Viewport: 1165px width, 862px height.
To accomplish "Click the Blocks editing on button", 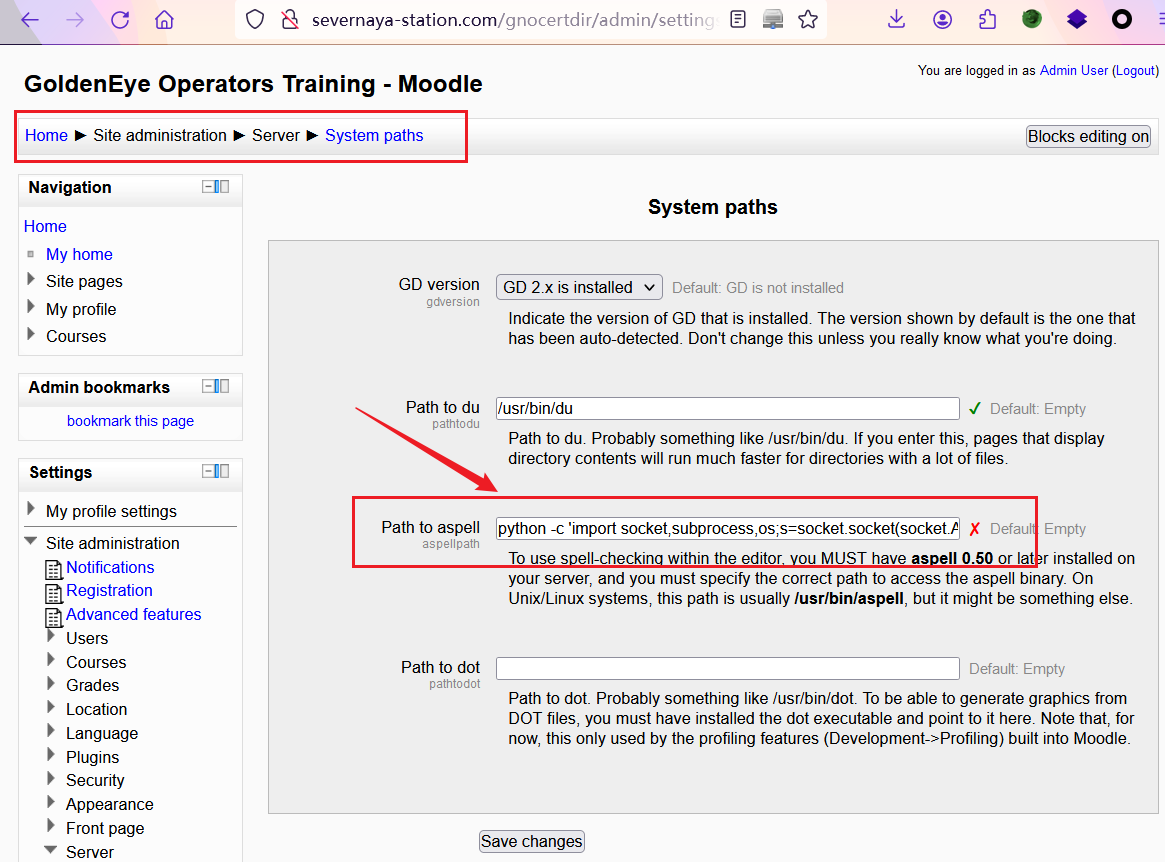I will coord(1088,137).
